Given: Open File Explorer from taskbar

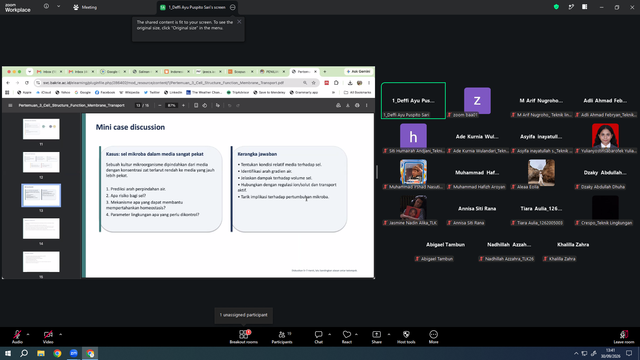Looking at the screenshot, I should click(x=41, y=353).
